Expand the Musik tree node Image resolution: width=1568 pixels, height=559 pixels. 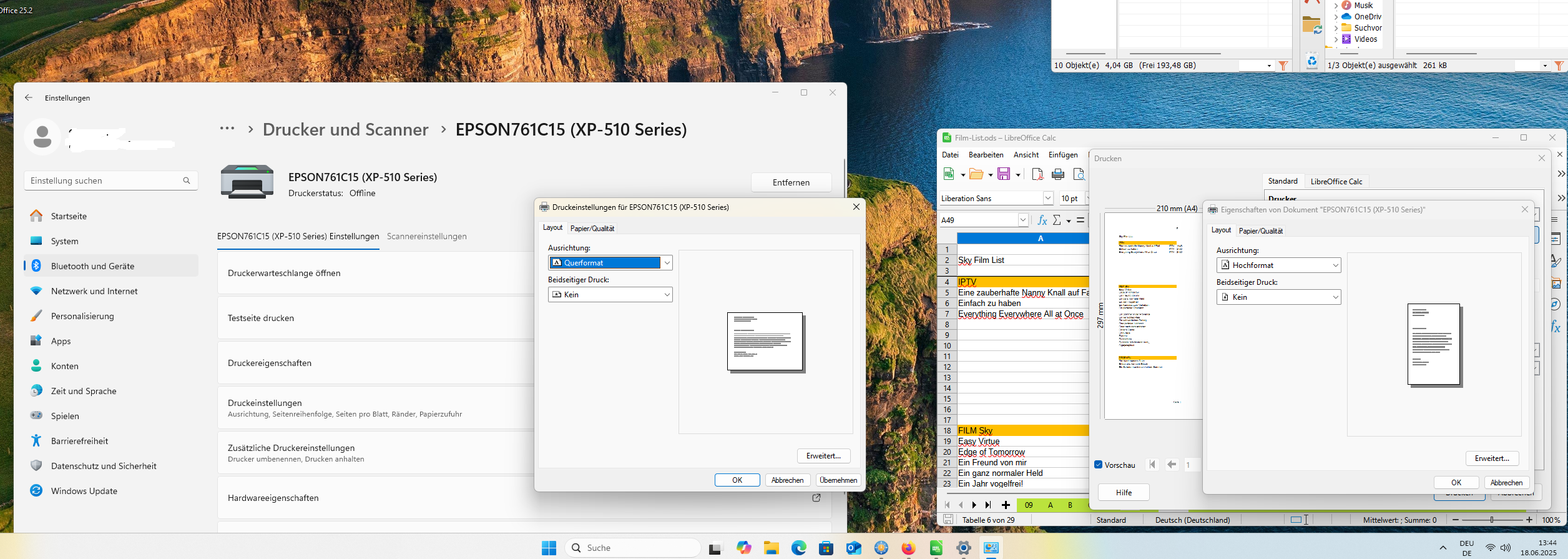pos(1336,5)
